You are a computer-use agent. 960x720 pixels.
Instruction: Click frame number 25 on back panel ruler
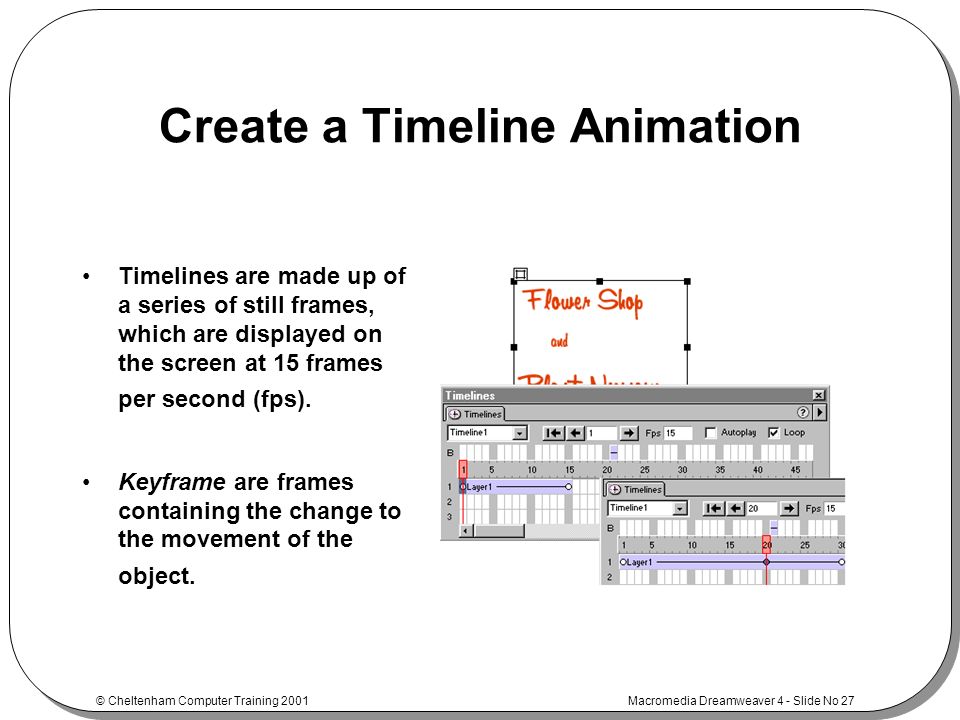(x=644, y=470)
